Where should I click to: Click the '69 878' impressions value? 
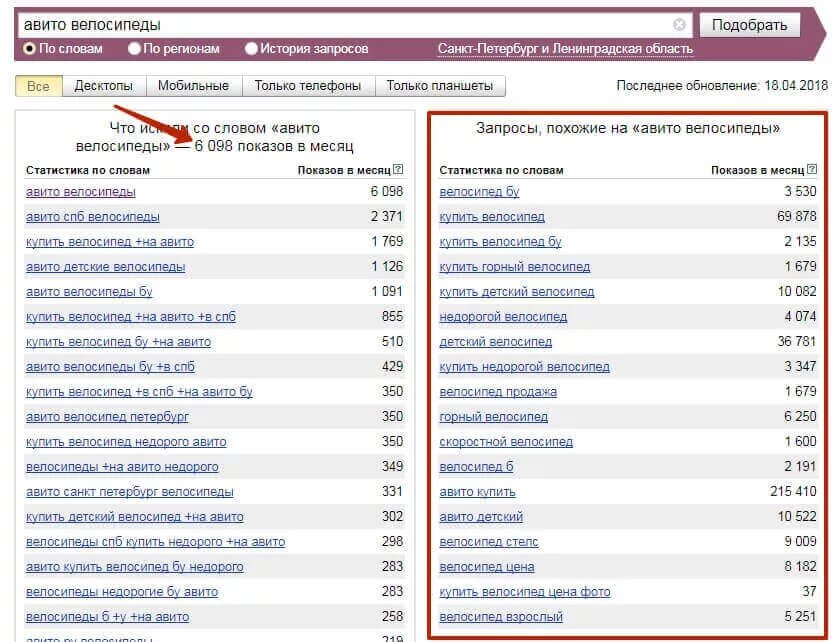point(796,217)
